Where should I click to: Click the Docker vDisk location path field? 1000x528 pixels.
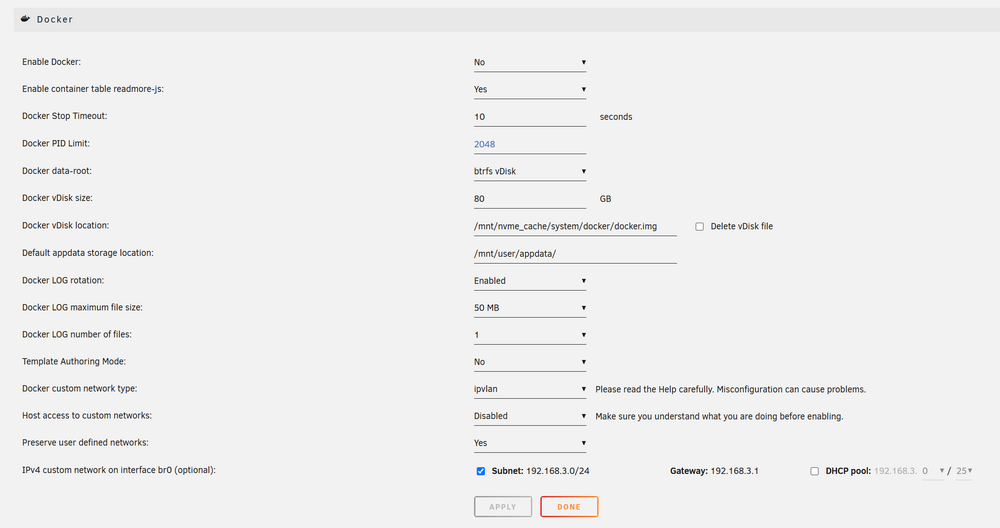(575, 226)
